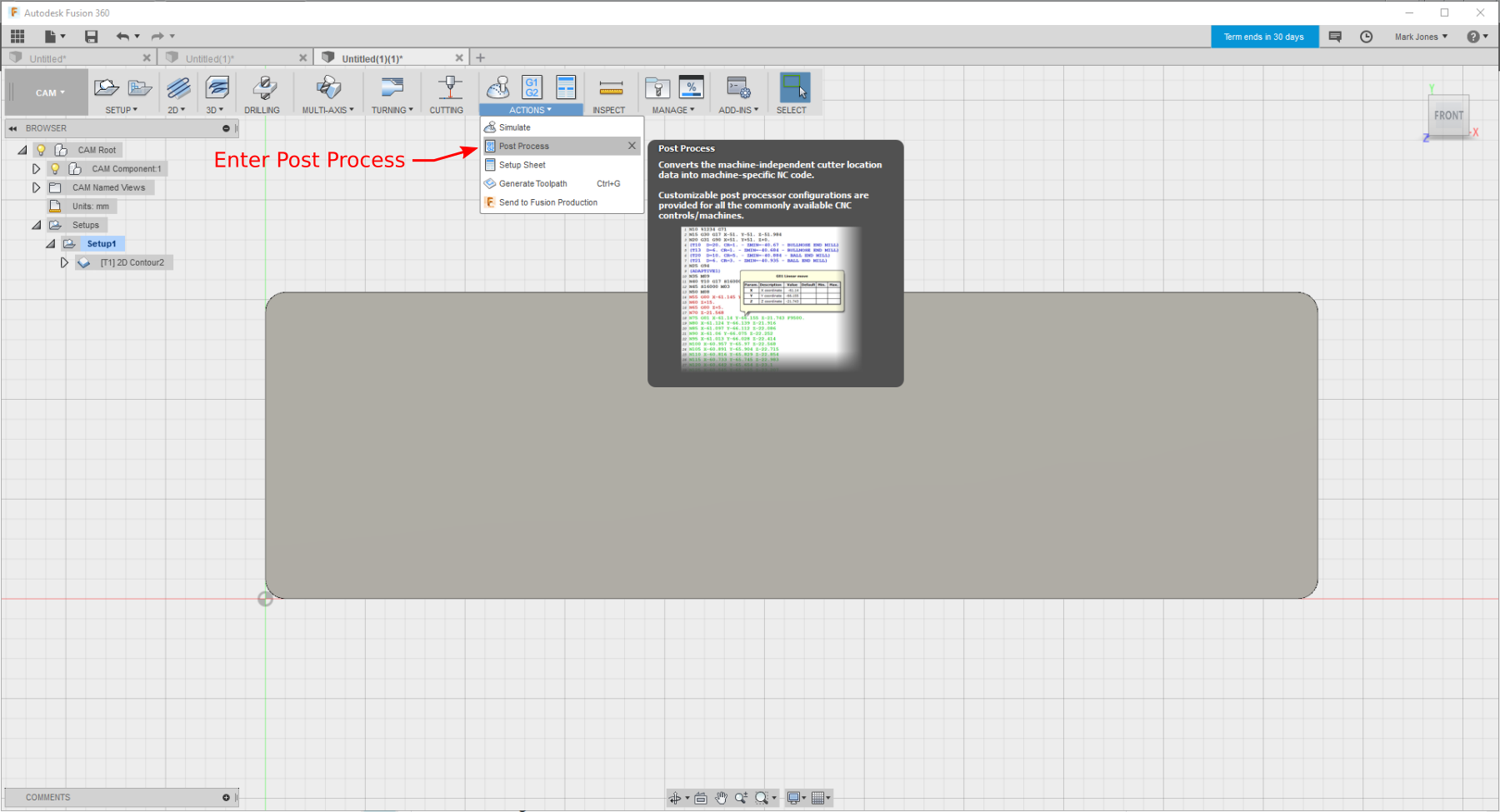The height and width of the screenshot is (812, 1500).
Task: Choose Generate Toolpath from the Actions menu
Action: (x=562, y=183)
